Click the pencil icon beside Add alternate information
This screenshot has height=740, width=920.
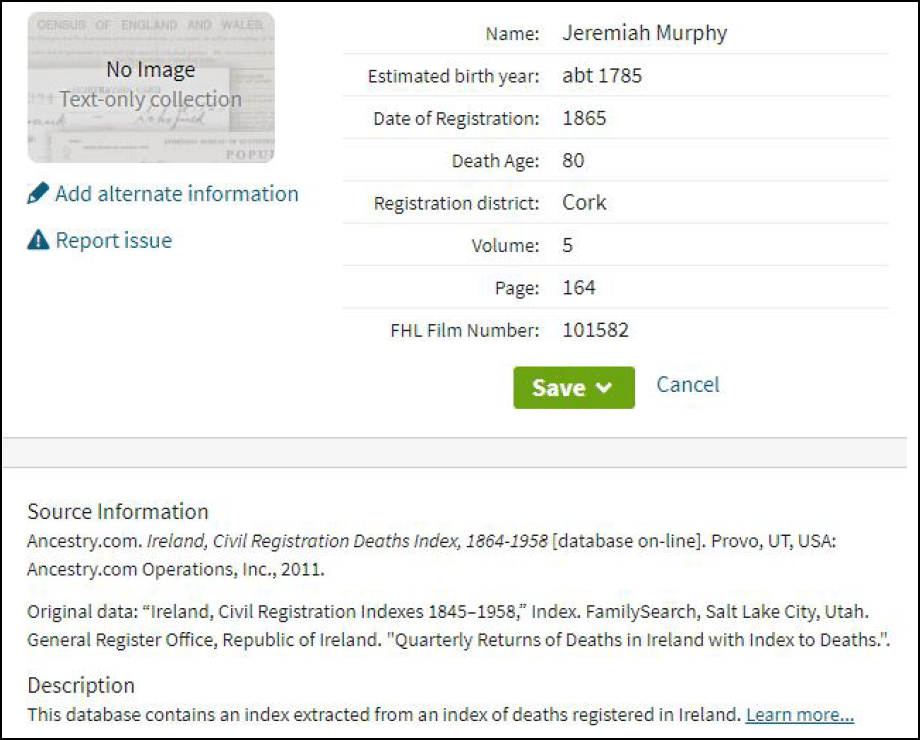point(38,194)
